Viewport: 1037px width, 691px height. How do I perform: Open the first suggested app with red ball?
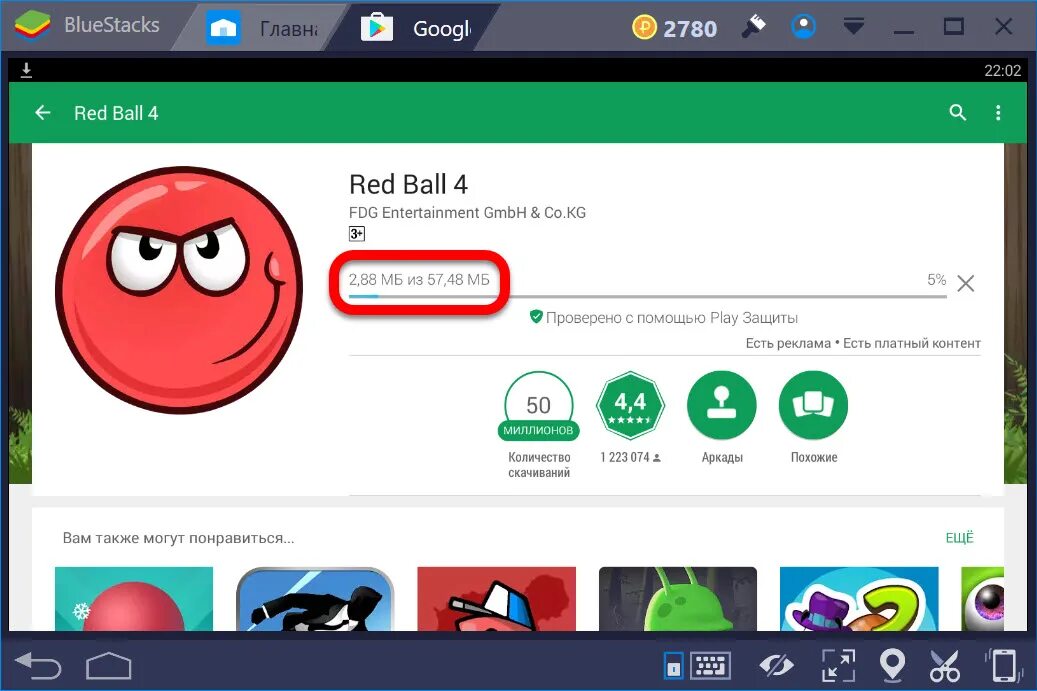point(134,598)
